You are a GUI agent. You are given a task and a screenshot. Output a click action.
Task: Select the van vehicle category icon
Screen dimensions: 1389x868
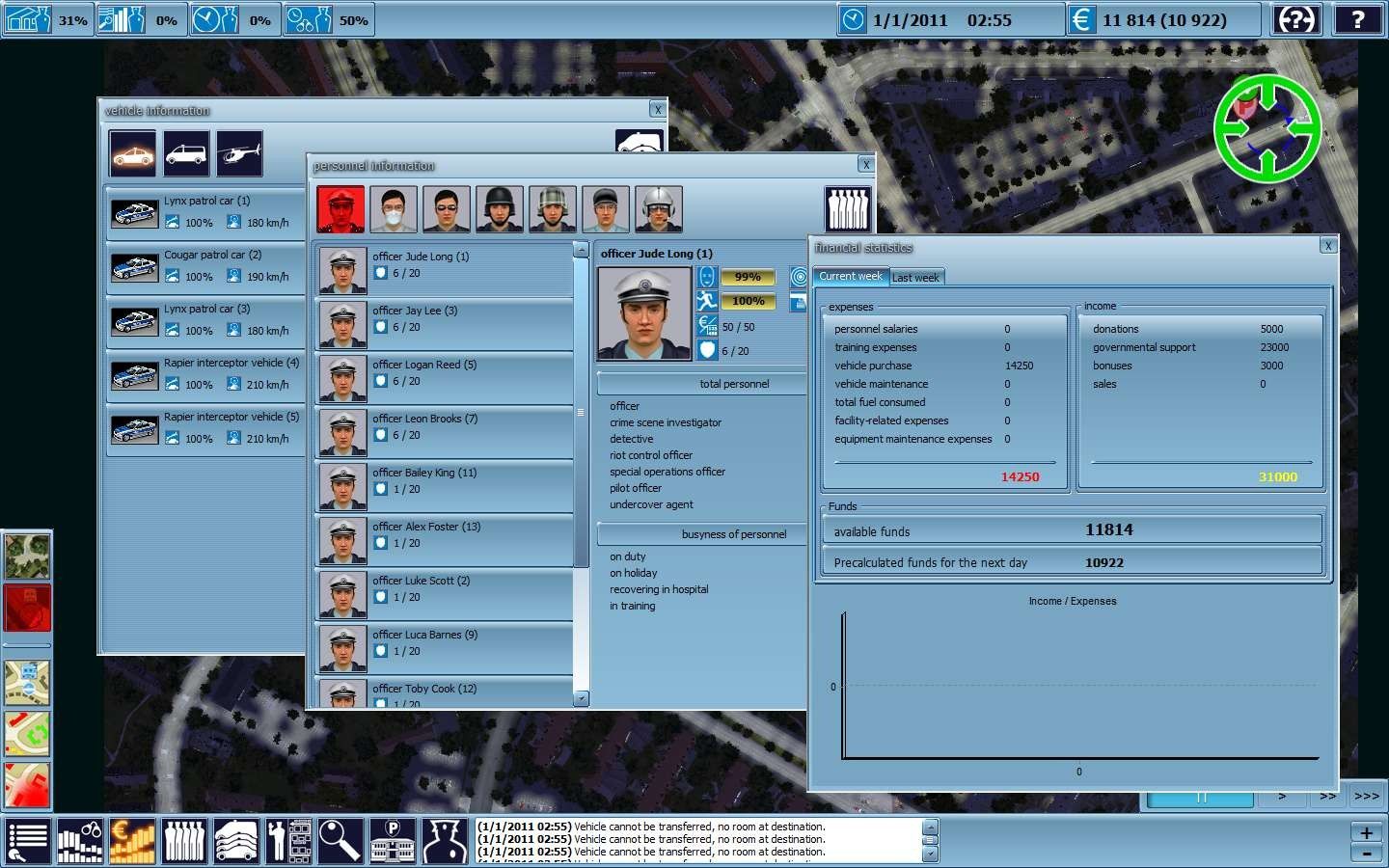[186, 153]
